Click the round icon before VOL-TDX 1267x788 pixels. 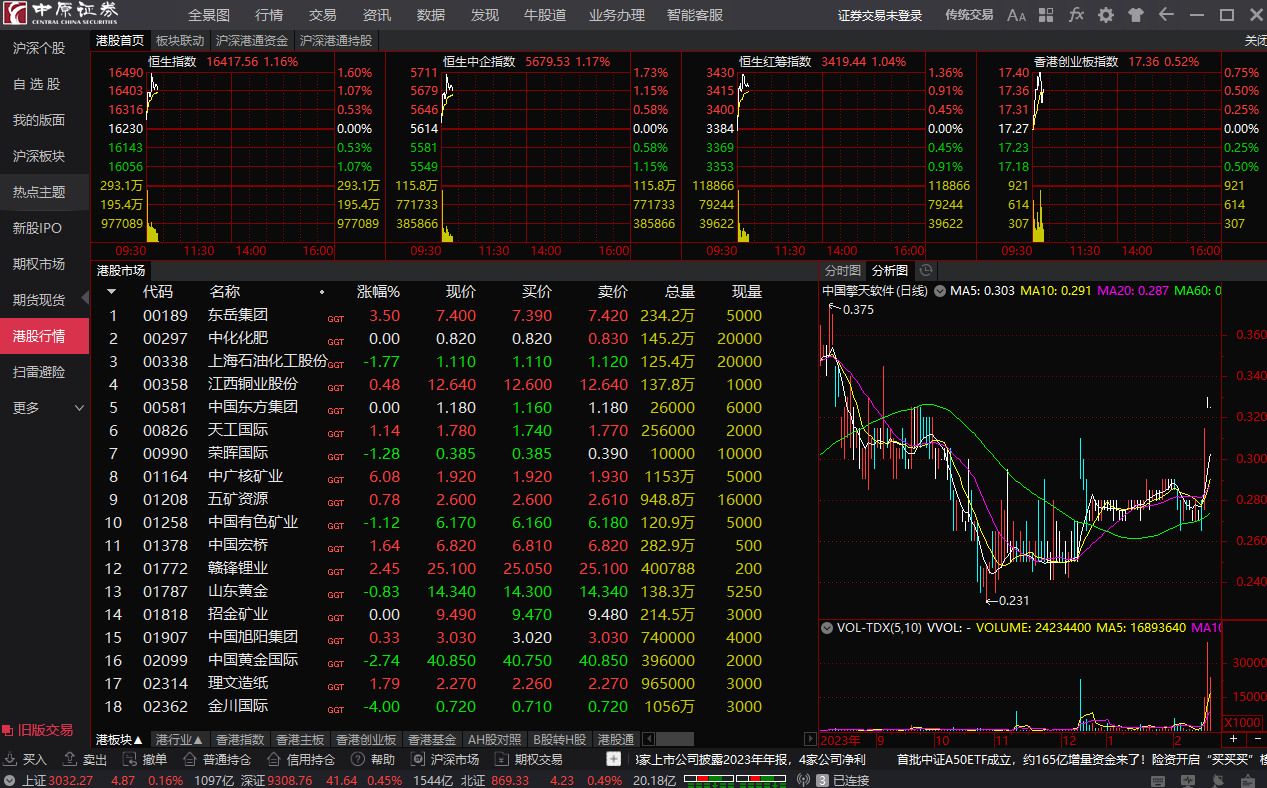[x=827, y=628]
